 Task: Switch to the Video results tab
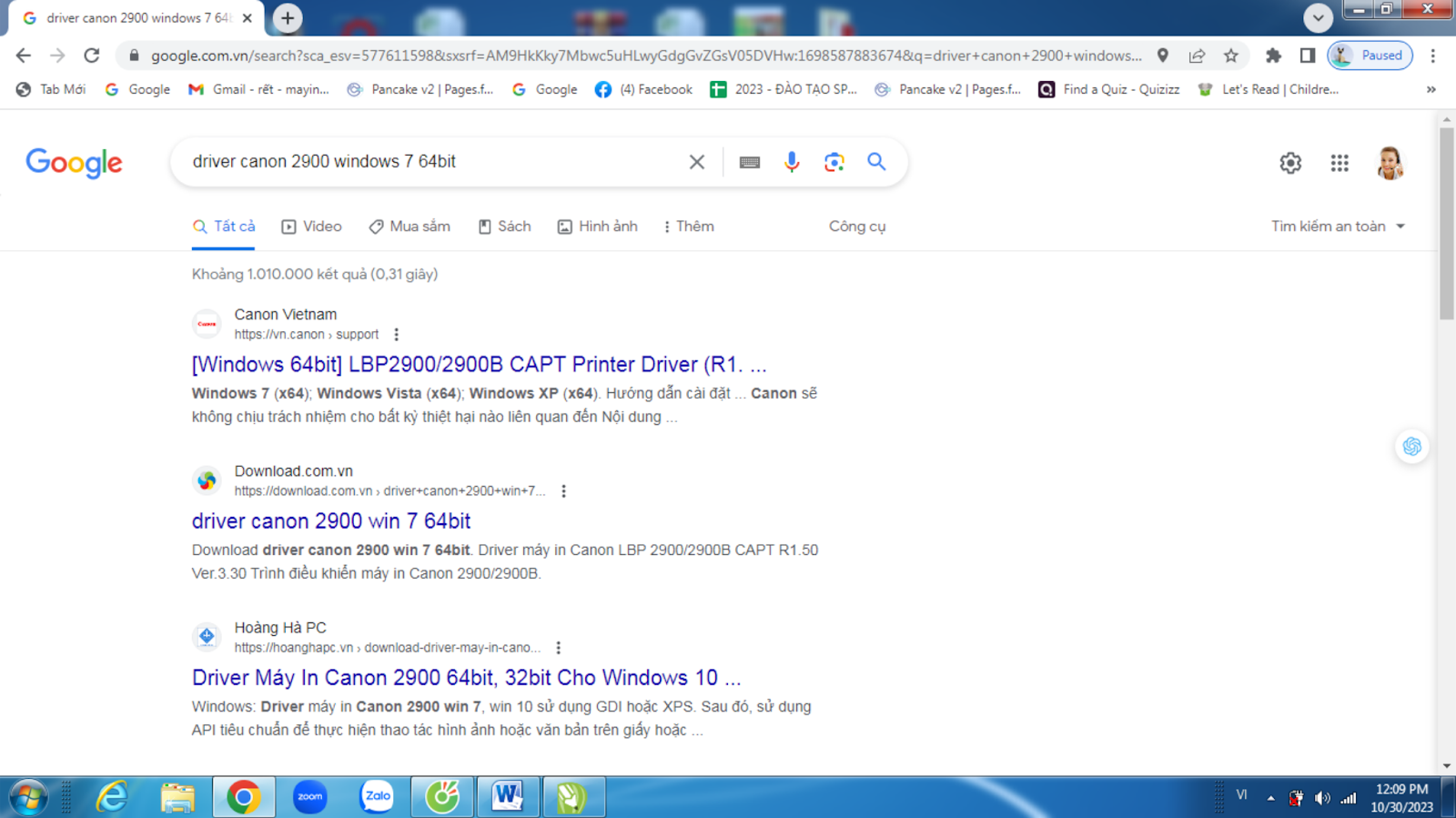coord(311,227)
